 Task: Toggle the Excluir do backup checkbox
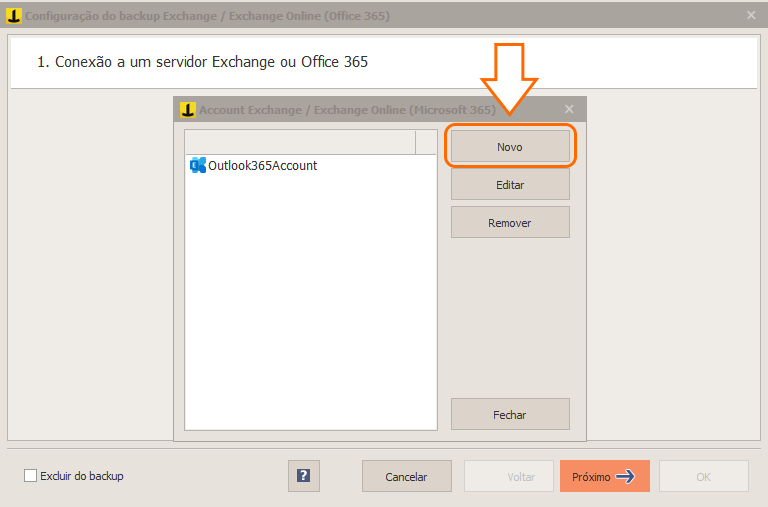[30, 476]
